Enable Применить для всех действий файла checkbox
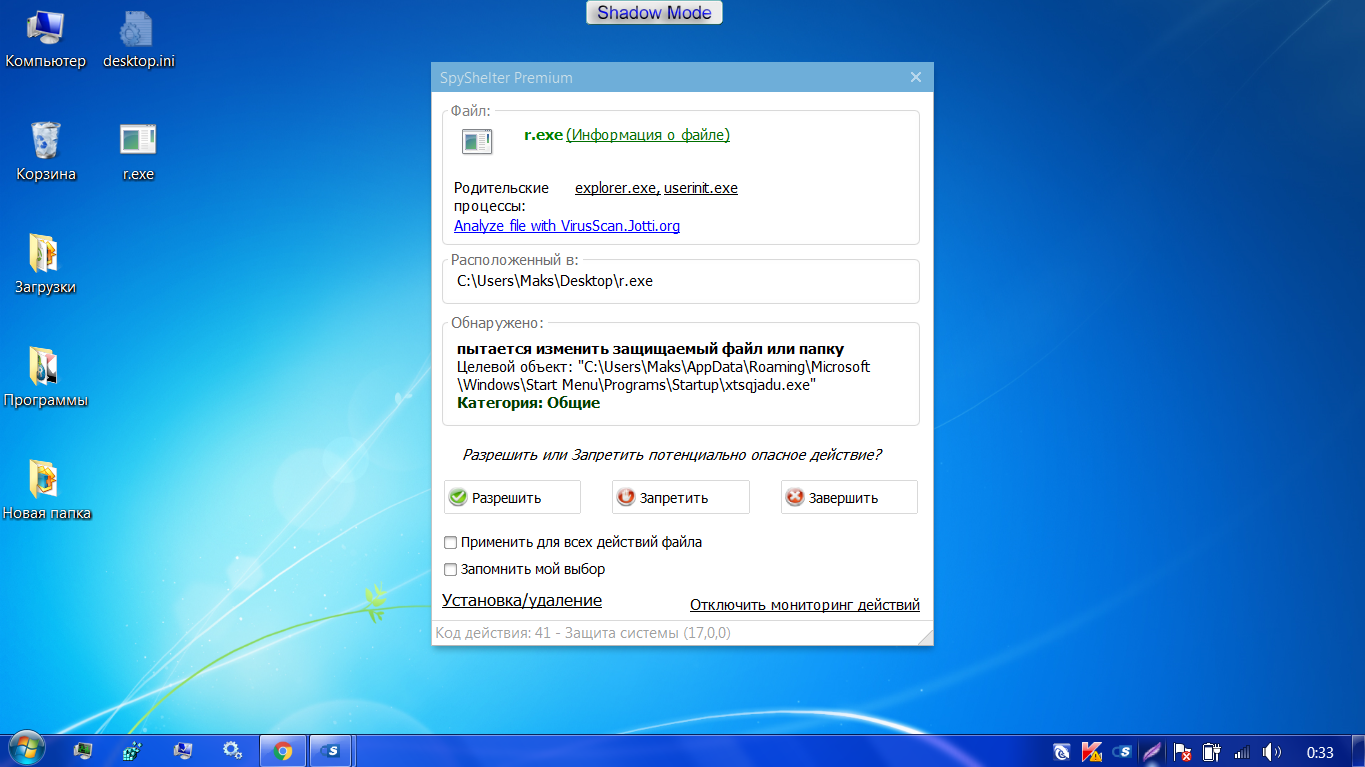 click(450, 542)
